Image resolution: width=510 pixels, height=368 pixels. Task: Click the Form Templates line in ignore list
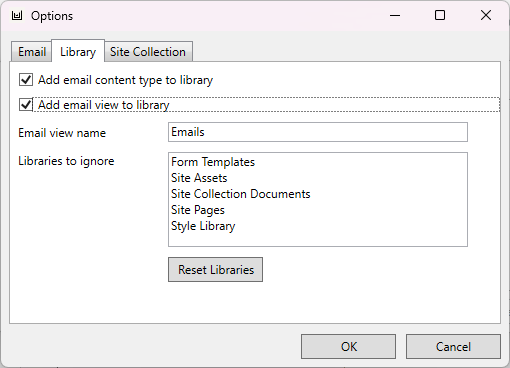(x=213, y=162)
